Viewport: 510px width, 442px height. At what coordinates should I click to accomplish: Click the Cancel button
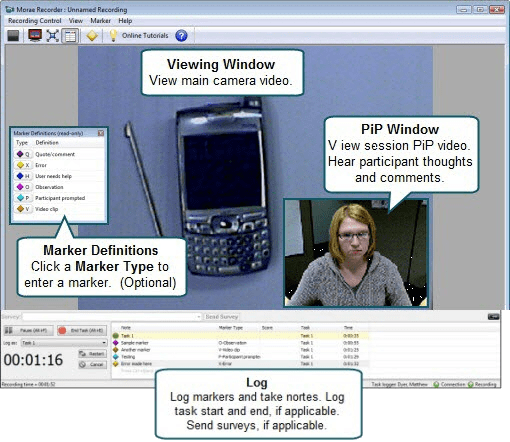coord(92,365)
